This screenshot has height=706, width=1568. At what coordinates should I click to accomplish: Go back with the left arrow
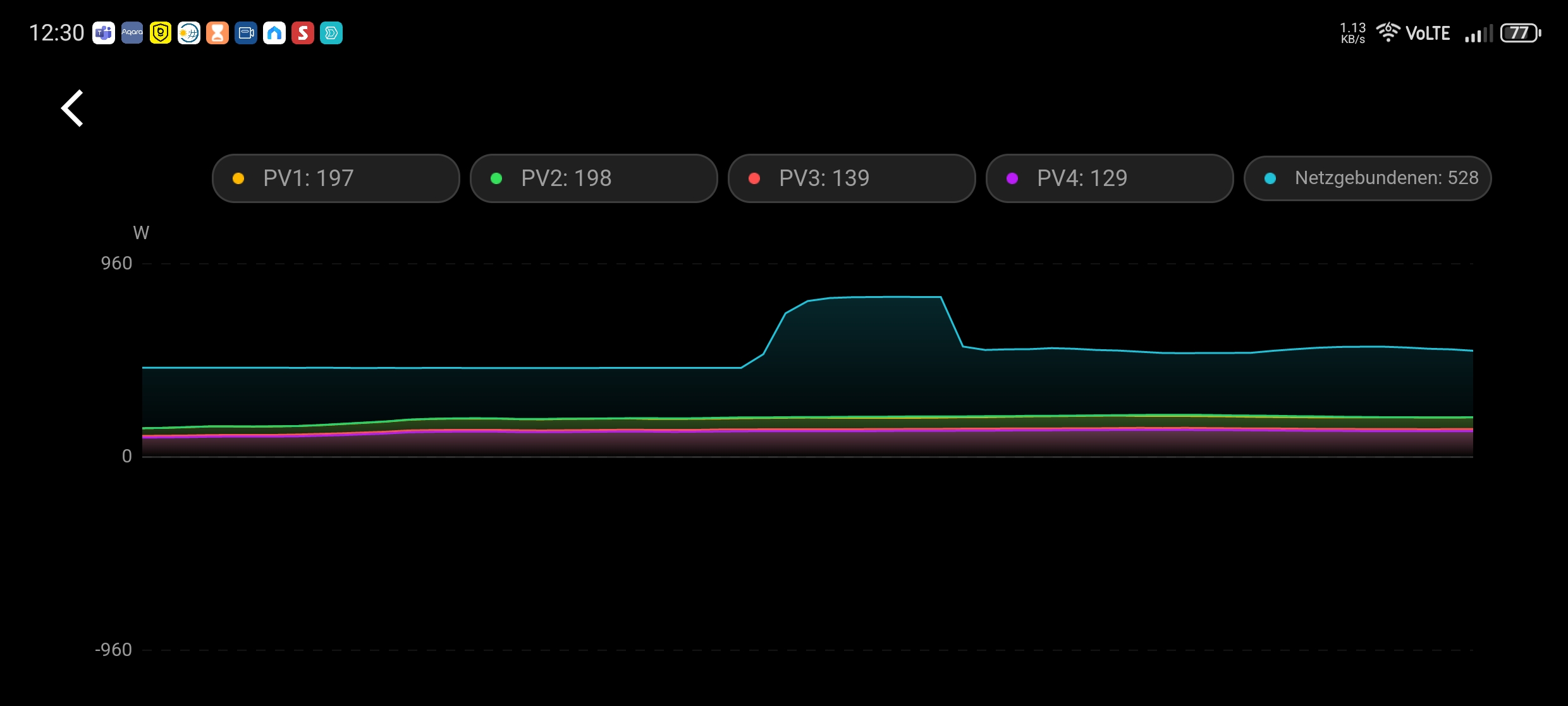click(72, 108)
